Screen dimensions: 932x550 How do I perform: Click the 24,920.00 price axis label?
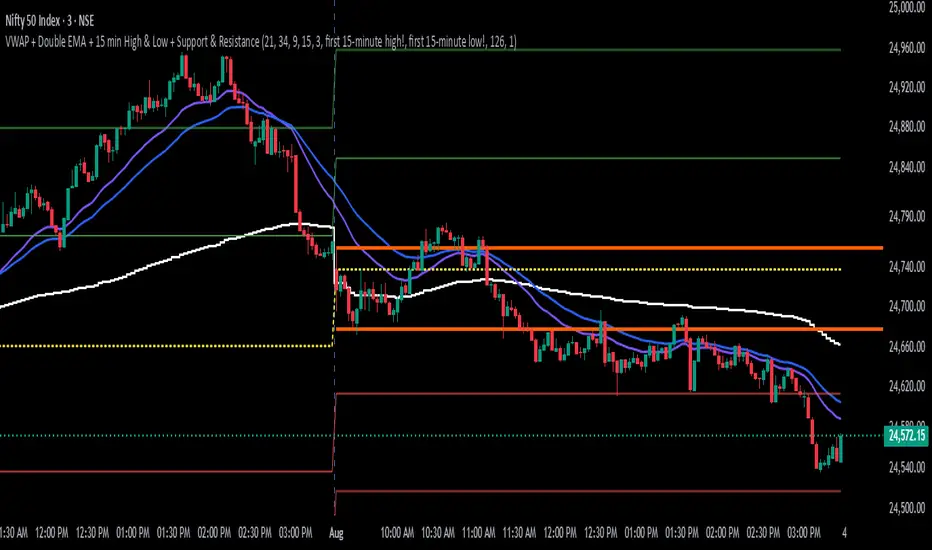(906, 87)
